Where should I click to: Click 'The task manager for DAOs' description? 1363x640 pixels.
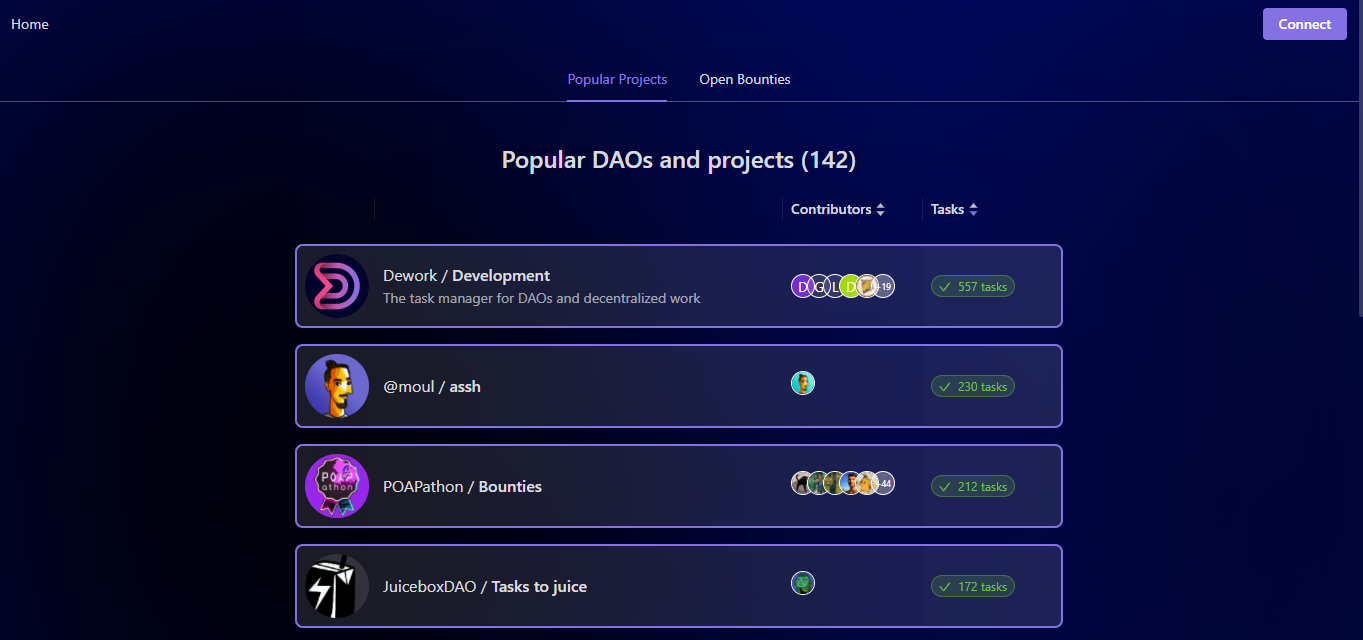pos(542,298)
